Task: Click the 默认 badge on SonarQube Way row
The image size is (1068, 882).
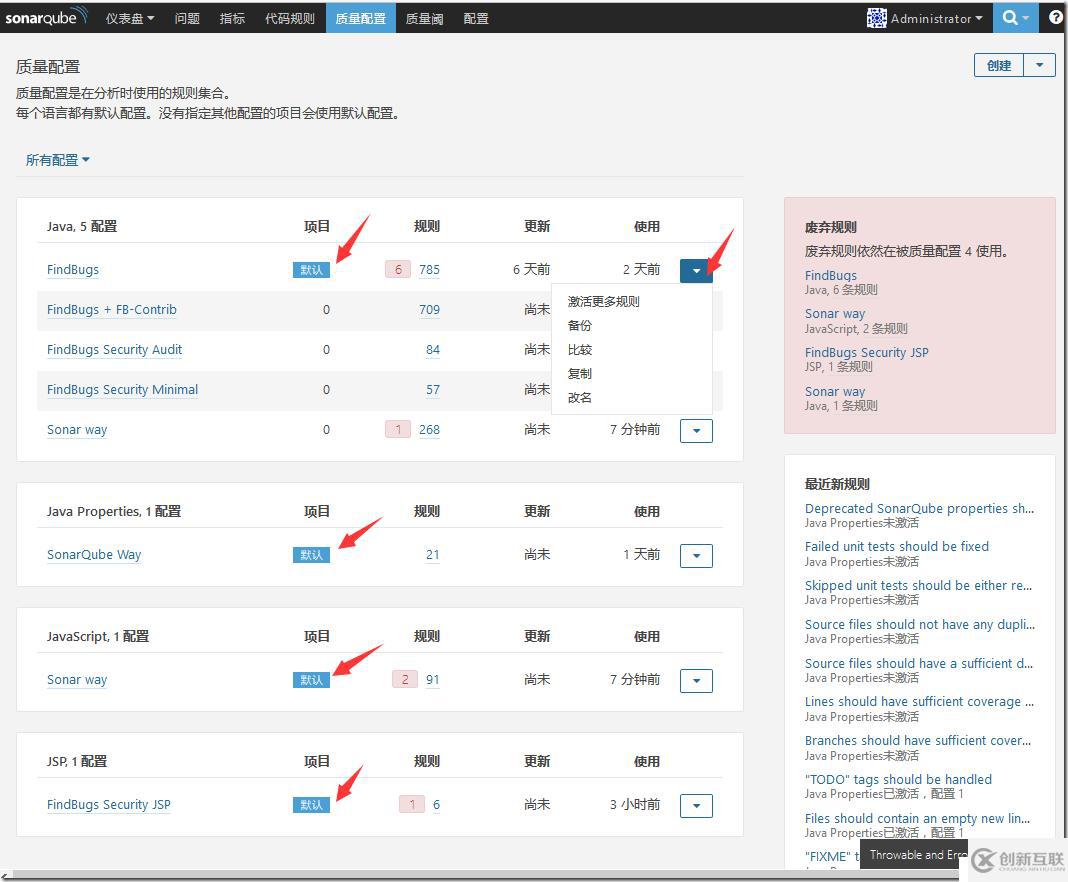Action: click(311, 554)
